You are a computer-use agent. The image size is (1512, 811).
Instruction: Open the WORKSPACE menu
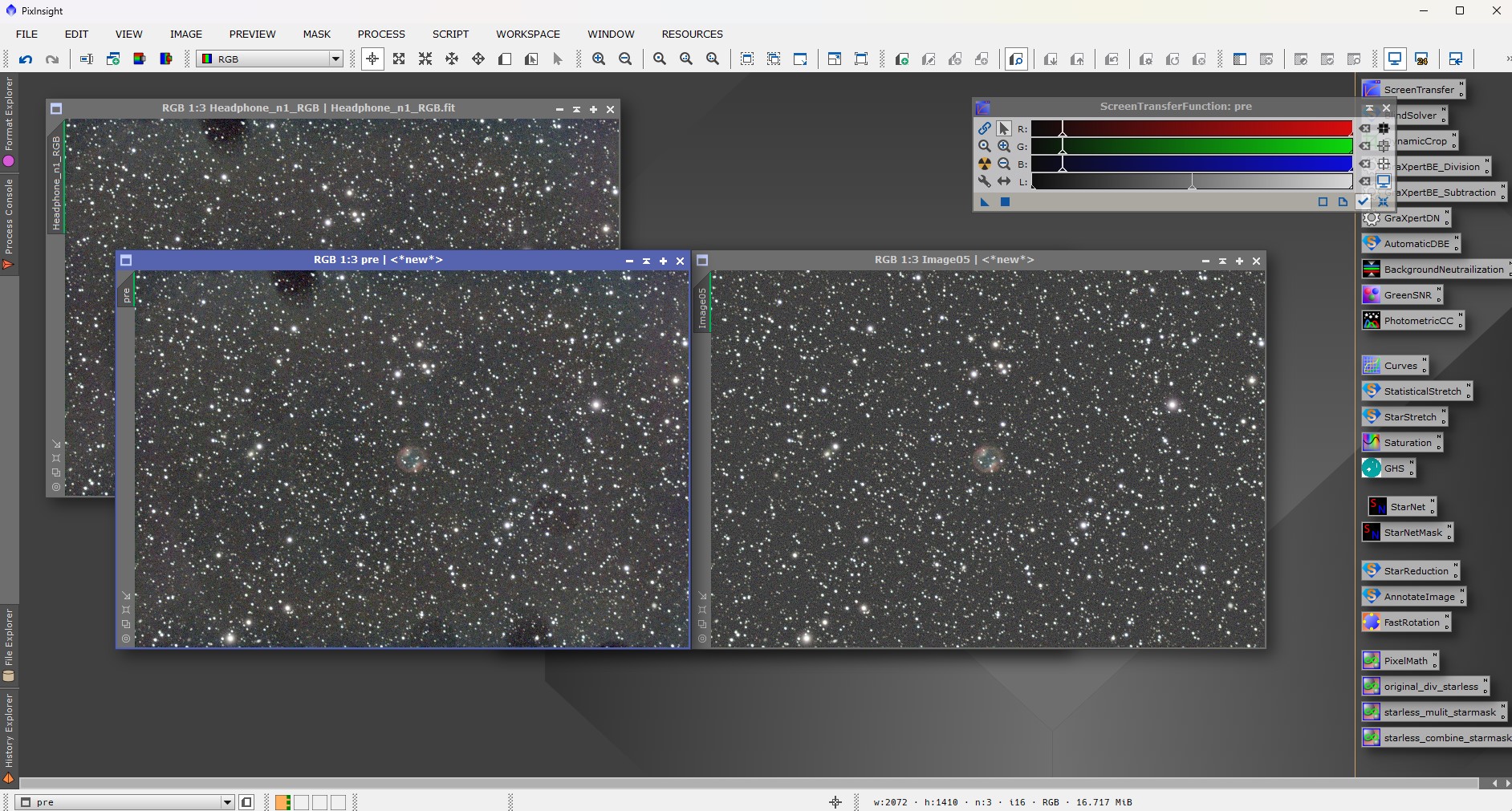coord(527,34)
